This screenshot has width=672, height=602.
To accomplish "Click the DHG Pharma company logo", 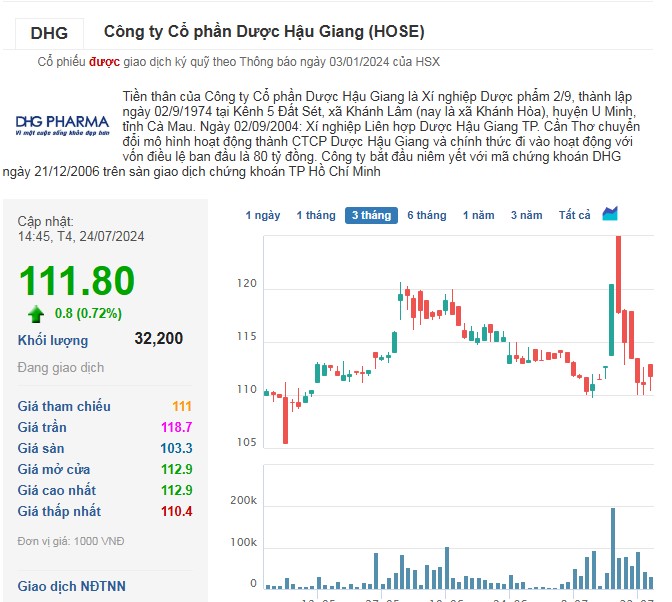I will click(x=62, y=123).
